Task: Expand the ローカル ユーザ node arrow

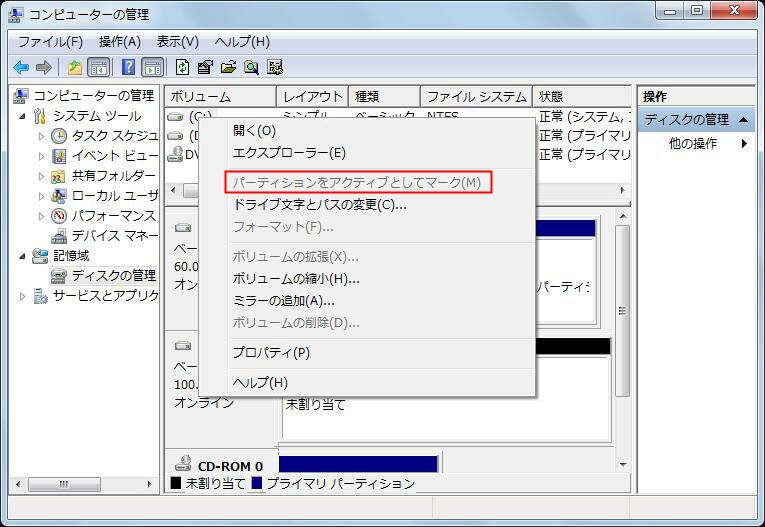Action: pyautogui.click(x=41, y=196)
